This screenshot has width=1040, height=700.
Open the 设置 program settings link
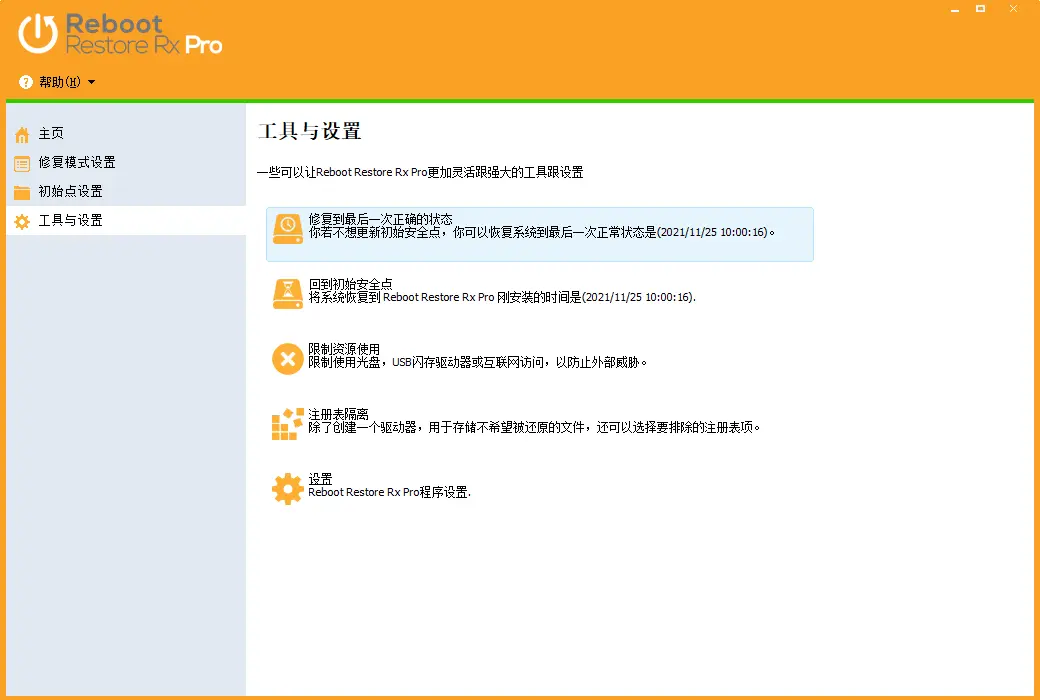click(x=320, y=479)
